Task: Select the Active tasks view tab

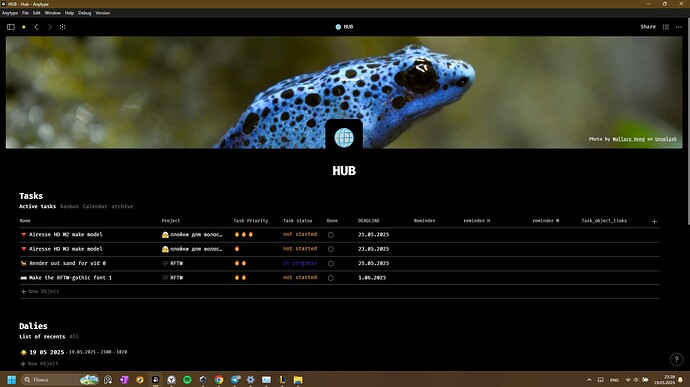Action: click(37, 206)
